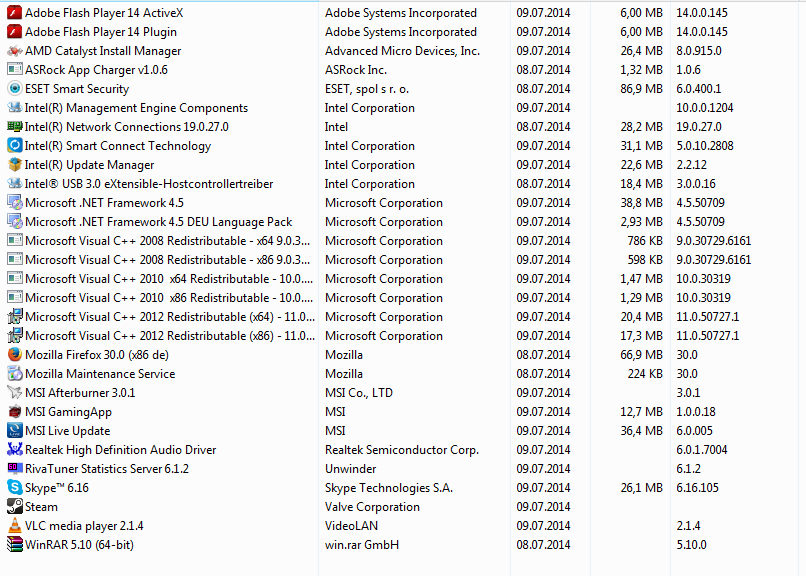Viewport: 806px width, 576px height.
Task: Click publisher VideoLAN
Action: click(x=352, y=526)
